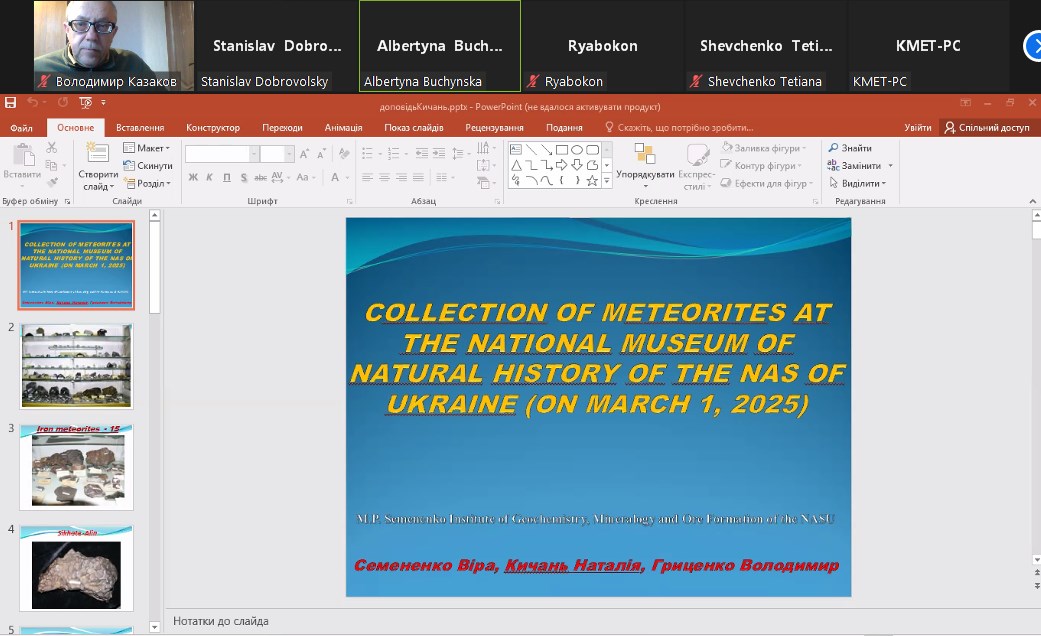Screen dimensions: 1041x636
Task: Click Увійти to sign in
Action: pos(917,128)
